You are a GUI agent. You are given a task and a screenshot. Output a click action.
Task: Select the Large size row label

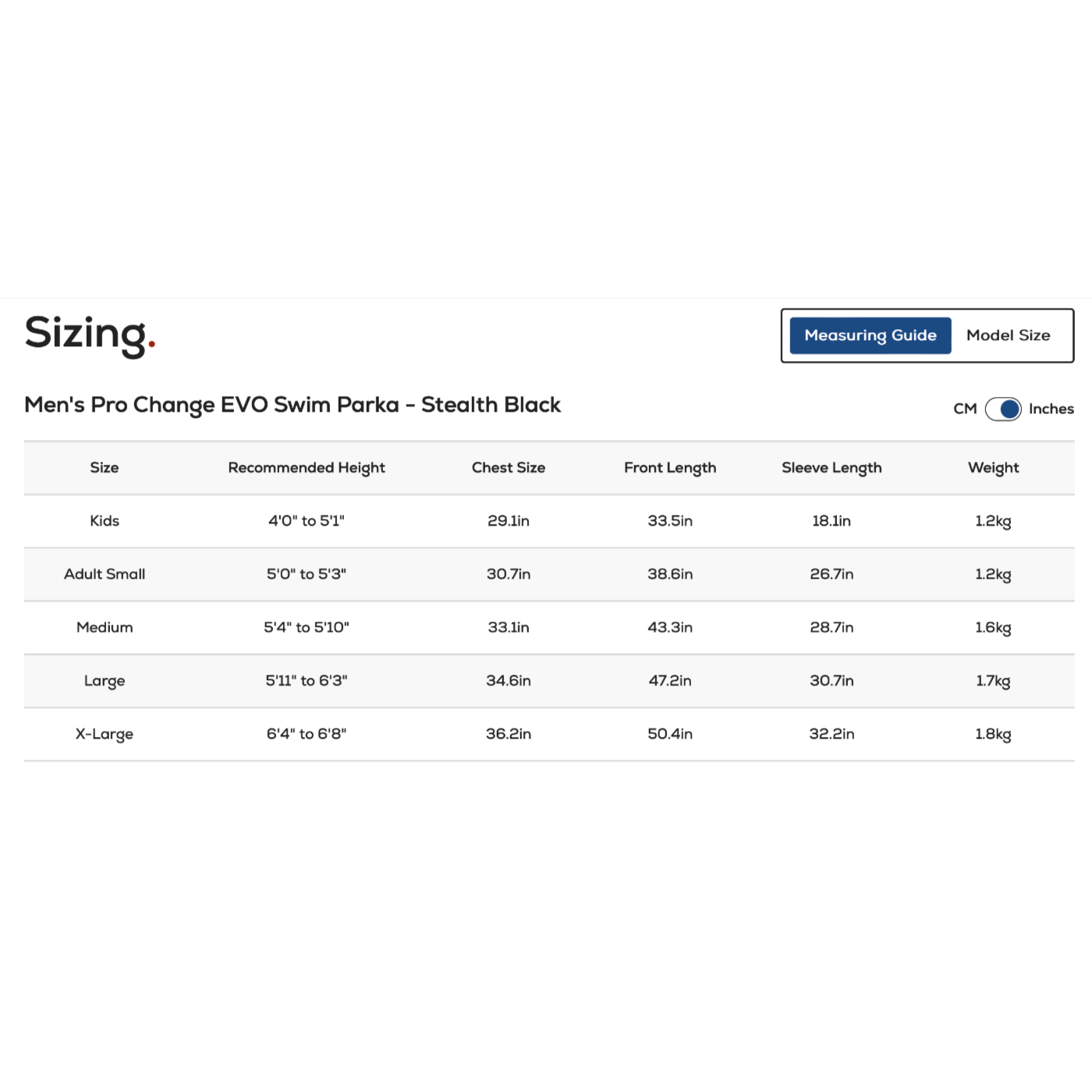tap(105, 681)
